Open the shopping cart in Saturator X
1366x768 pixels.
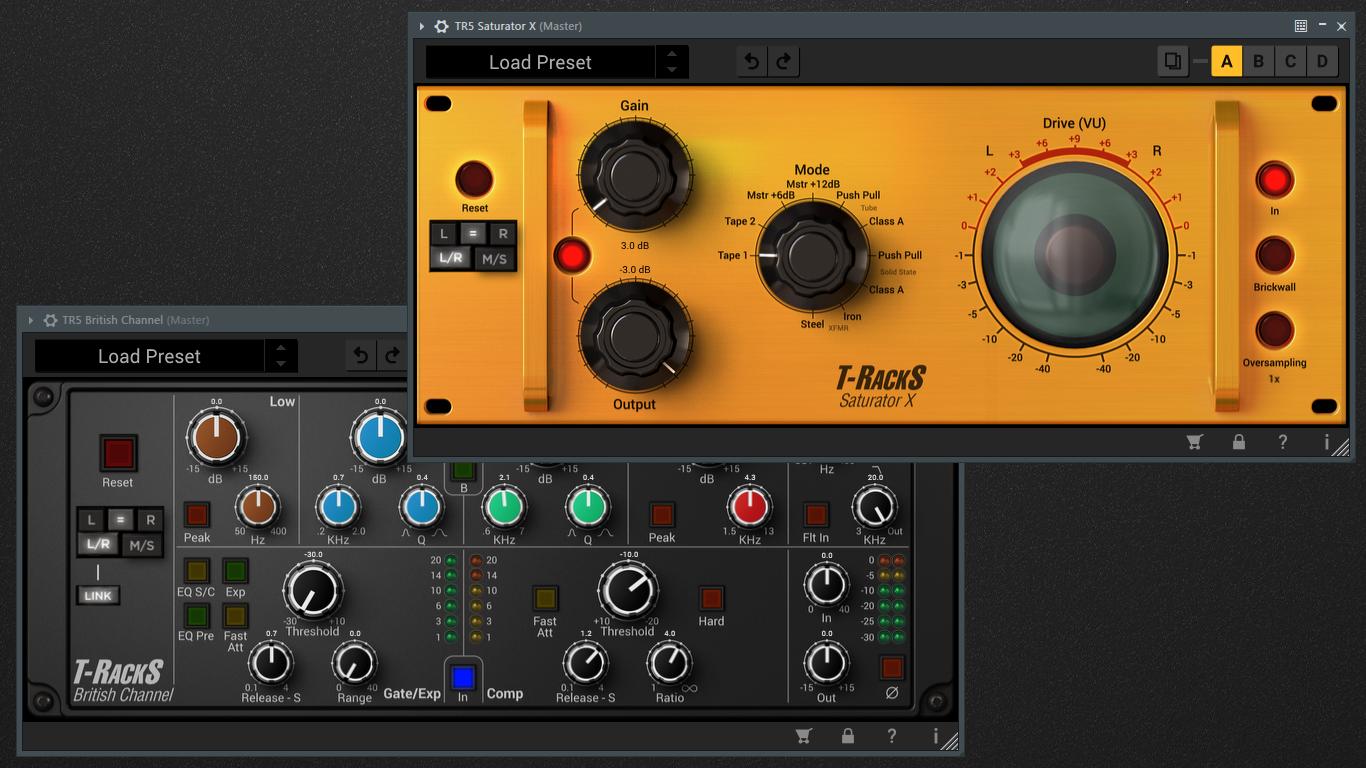[1194, 442]
